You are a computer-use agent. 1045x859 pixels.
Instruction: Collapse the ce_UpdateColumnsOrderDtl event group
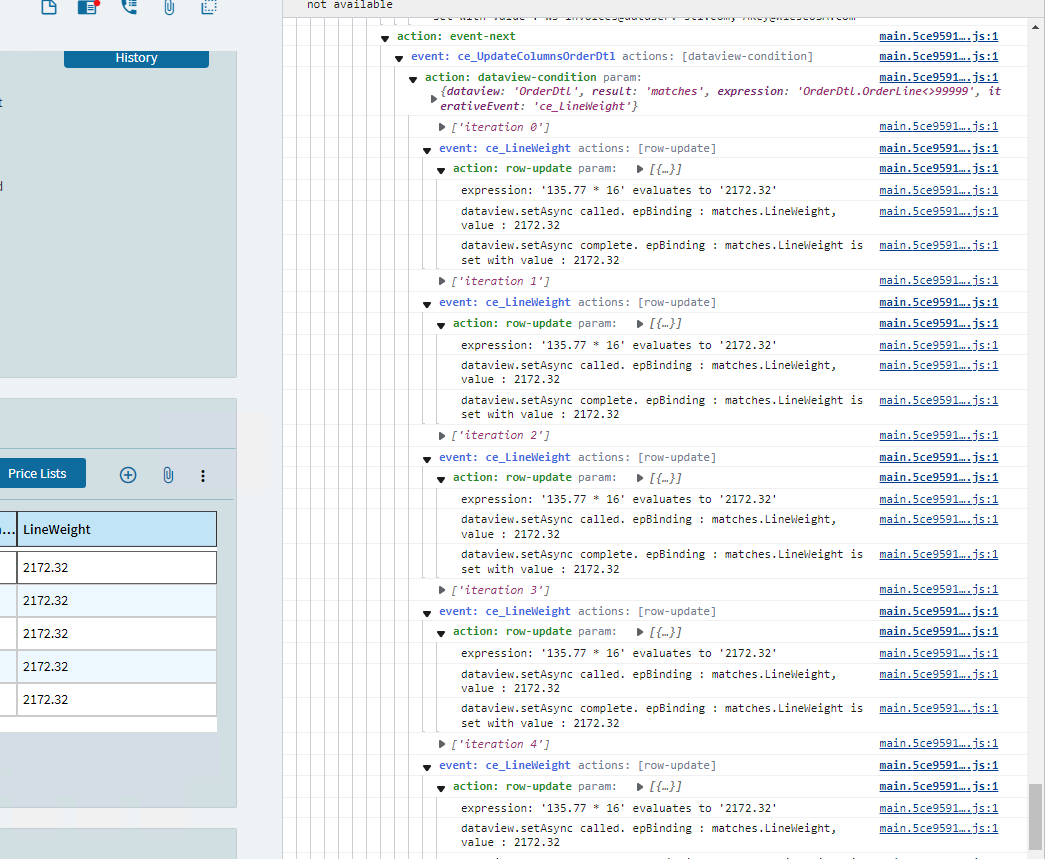point(399,58)
